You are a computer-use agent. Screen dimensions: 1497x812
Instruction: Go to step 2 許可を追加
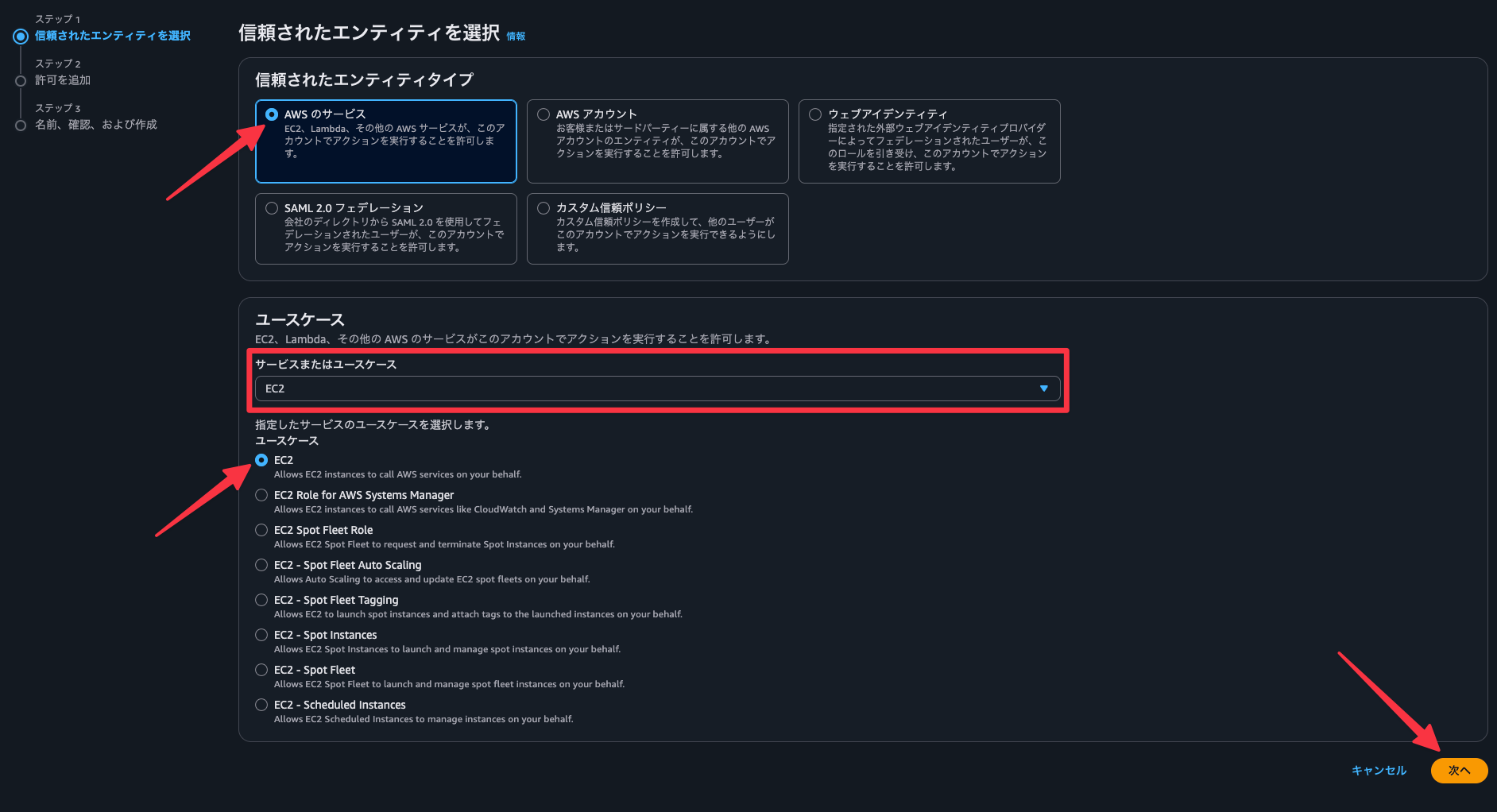coord(63,80)
